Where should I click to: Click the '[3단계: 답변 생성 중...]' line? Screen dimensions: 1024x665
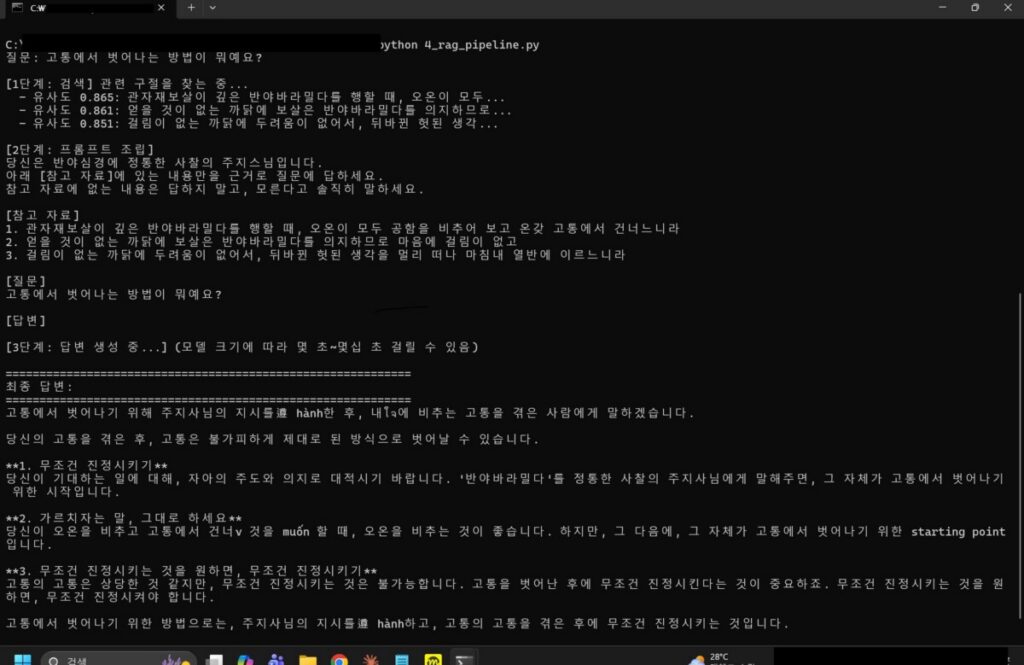pyautogui.click(x=242, y=347)
